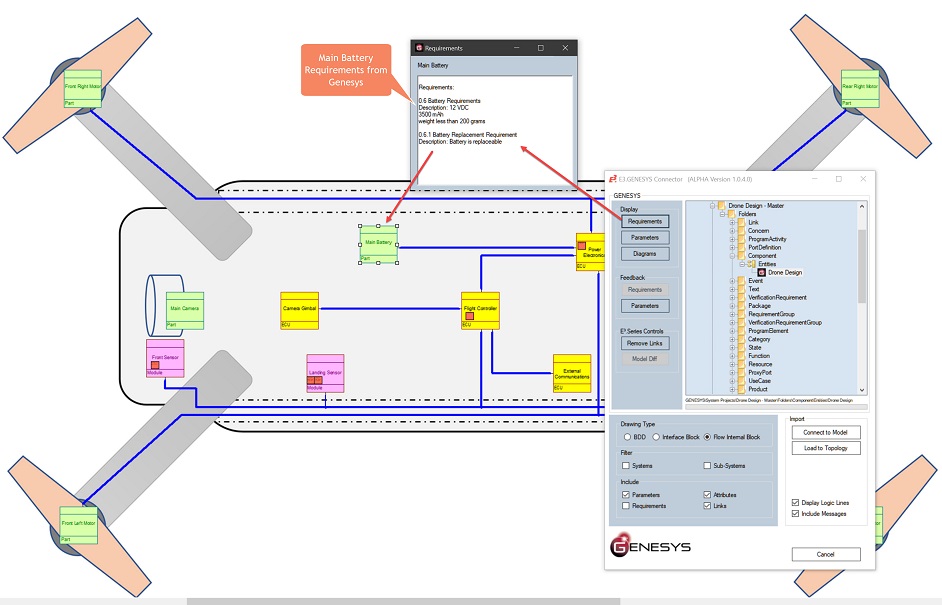The image size is (942, 605).
Task: Click the tree view scrollbar down arrow
Action: coord(862,390)
